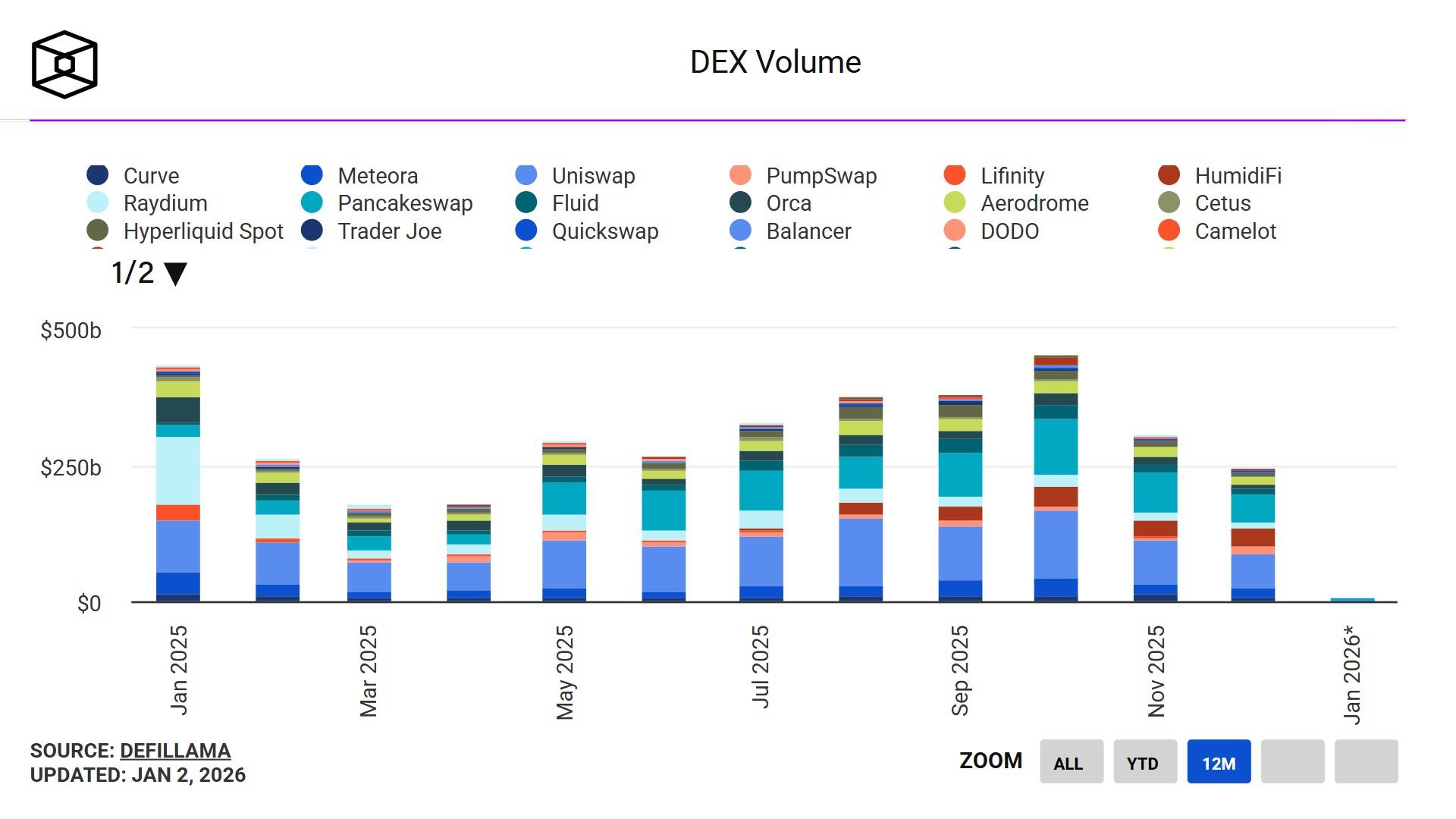1456x819 pixels.
Task: Toggle the Lifinity legend dot
Action: tap(955, 175)
